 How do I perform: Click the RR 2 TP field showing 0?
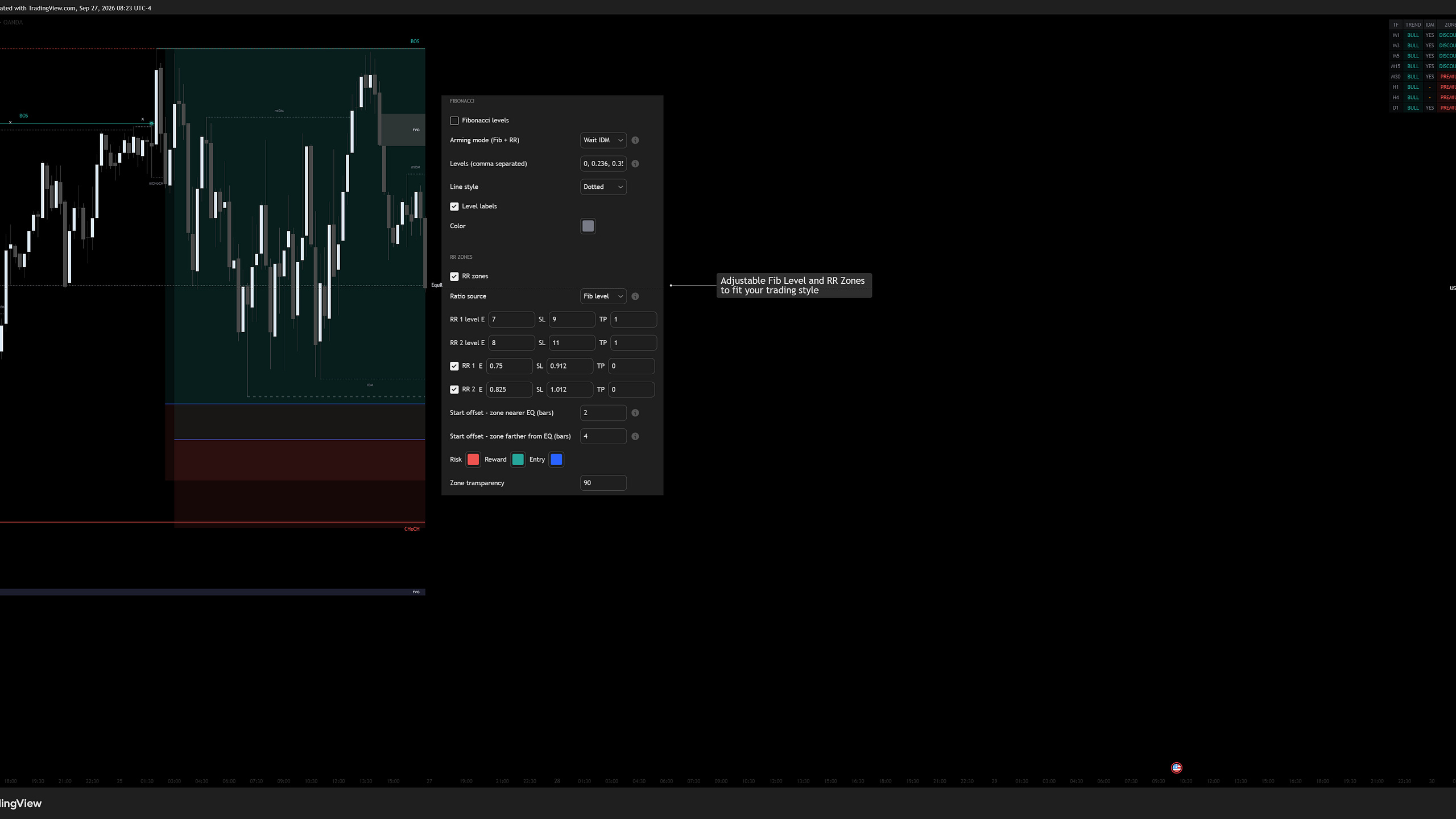pyautogui.click(x=631, y=390)
